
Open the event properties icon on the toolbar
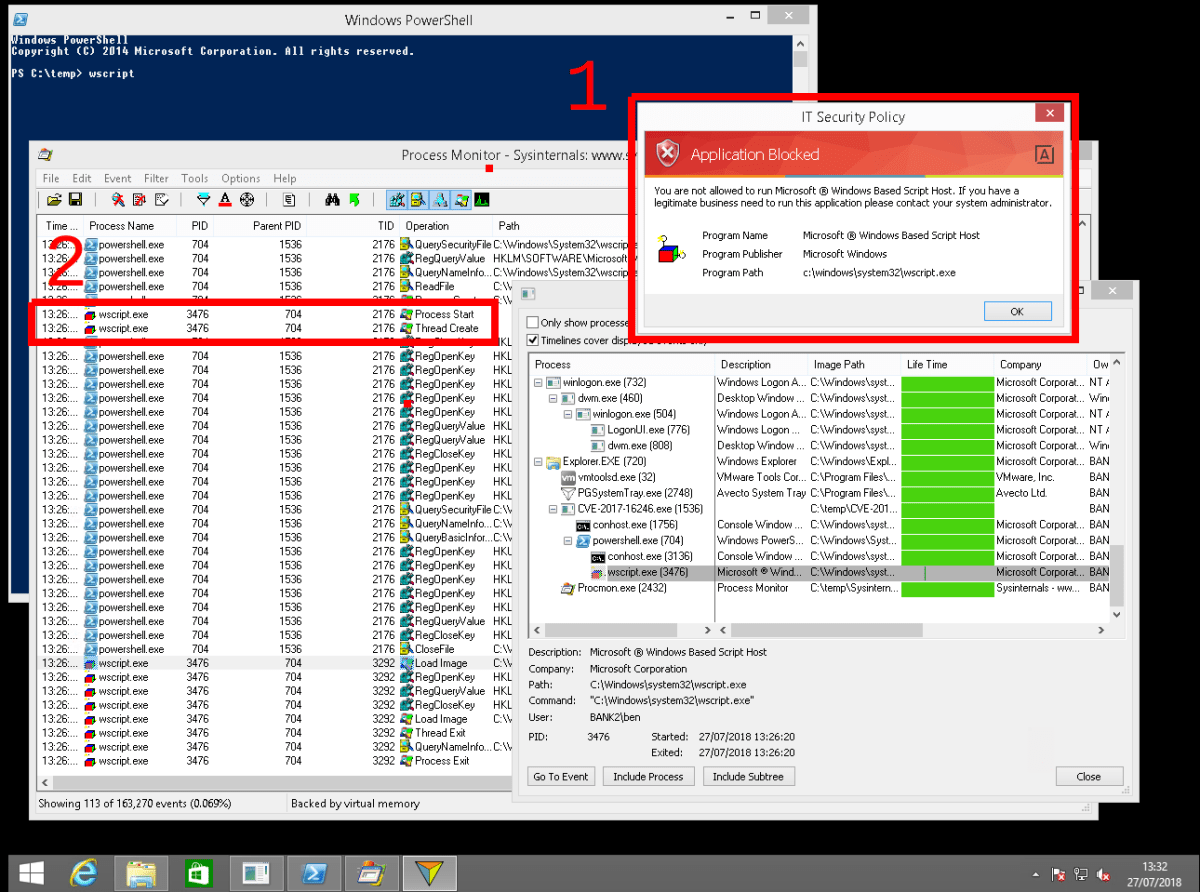tap(289, 199)
